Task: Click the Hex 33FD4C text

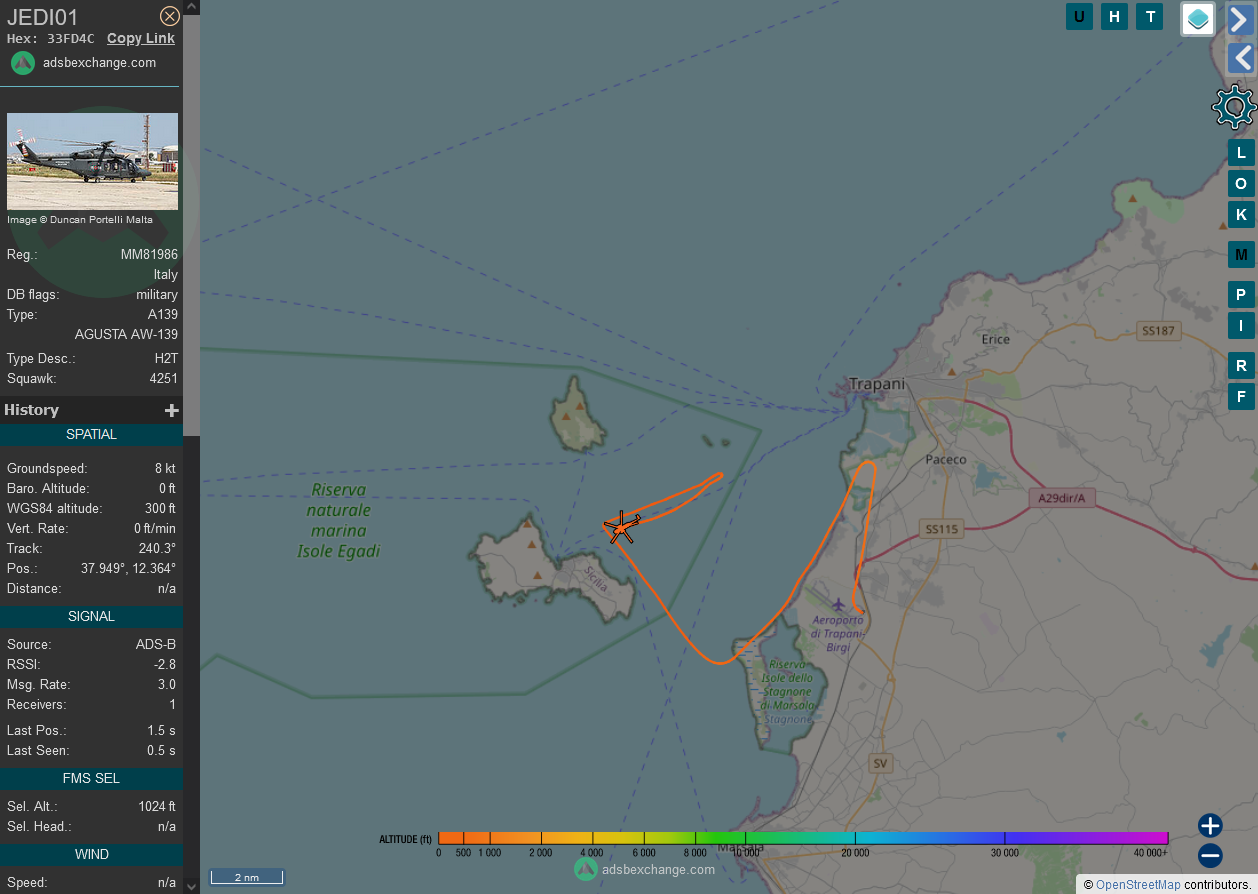Action: (51, 39)
